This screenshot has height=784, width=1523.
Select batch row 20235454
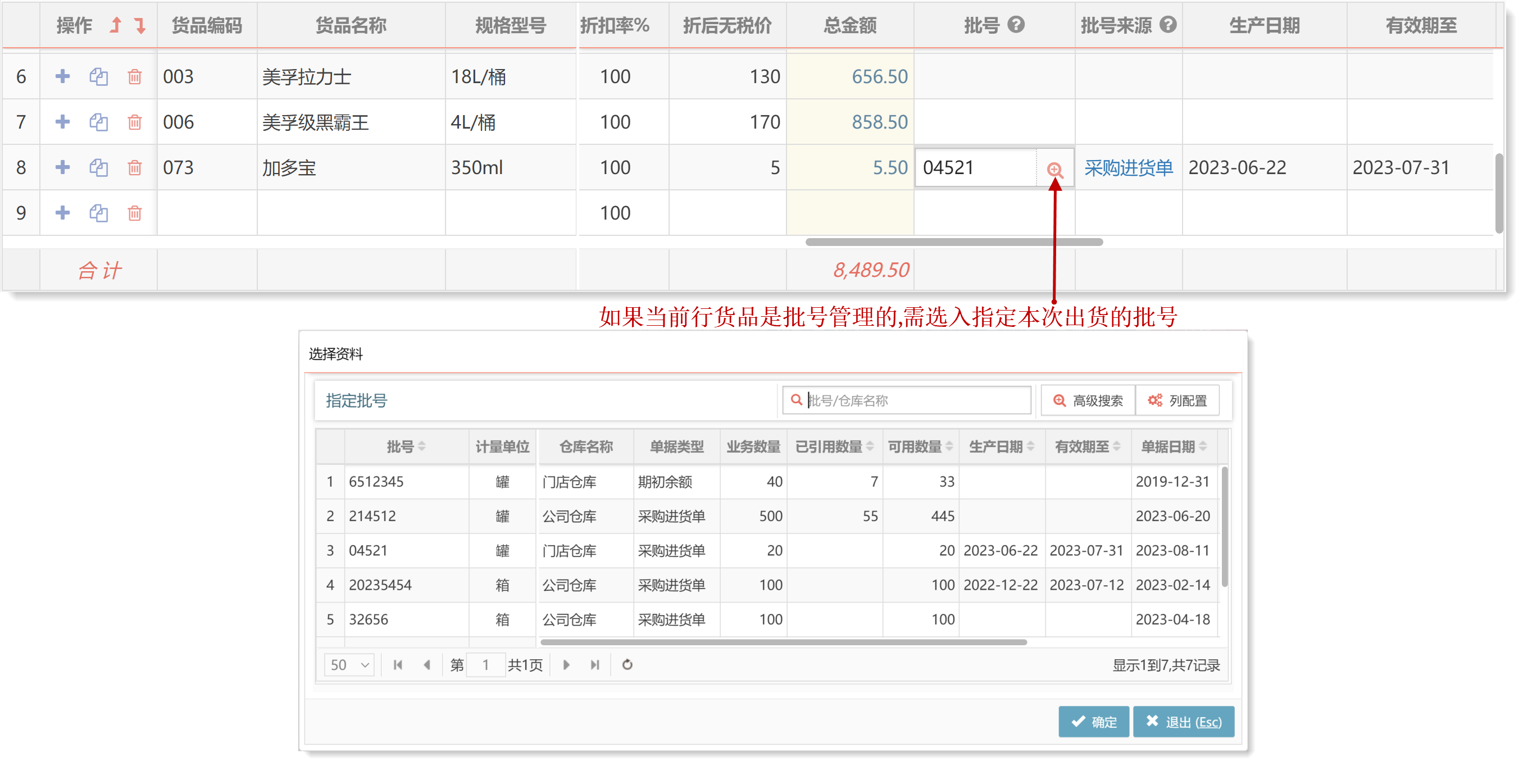(767, 585)
